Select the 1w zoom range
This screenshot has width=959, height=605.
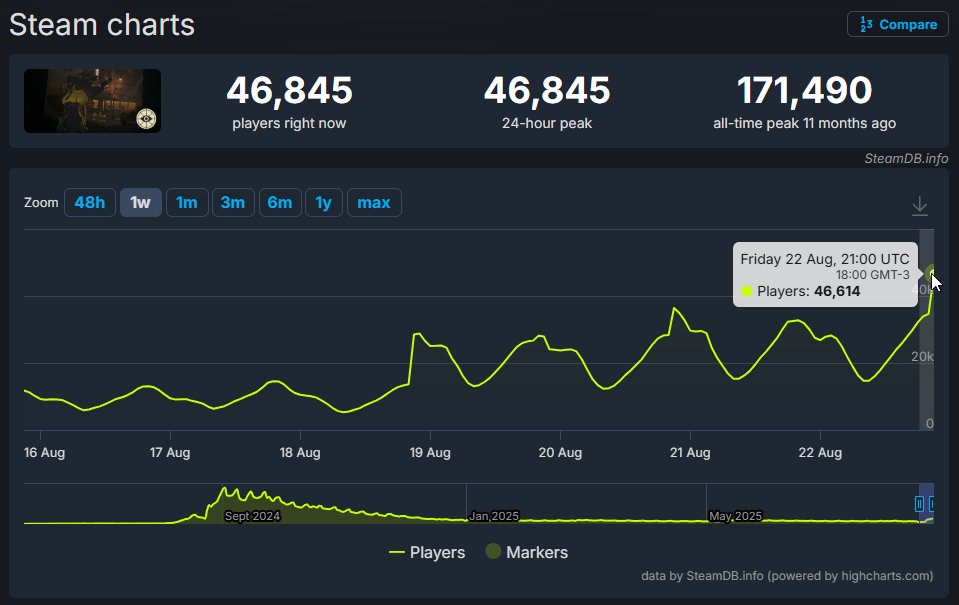click(140, 202)
